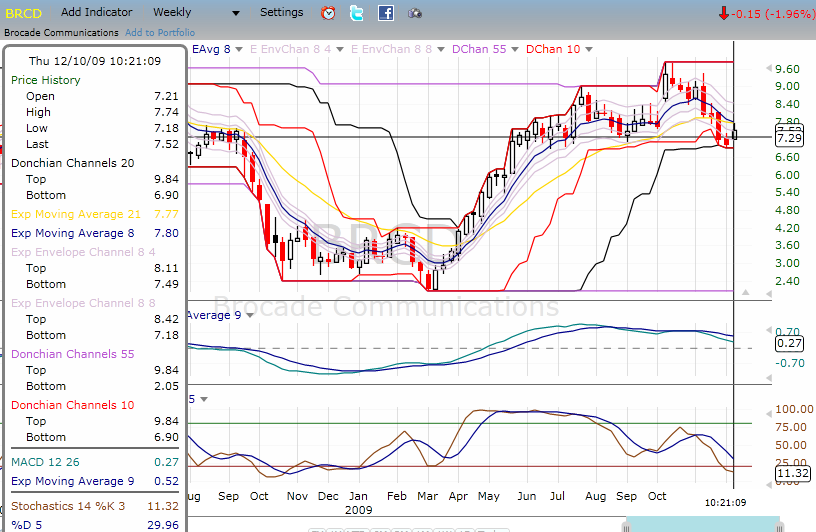The width and height of the screenshot is (816, 532).
Task: Click the Brocade Communications company name
Action: 61,32
